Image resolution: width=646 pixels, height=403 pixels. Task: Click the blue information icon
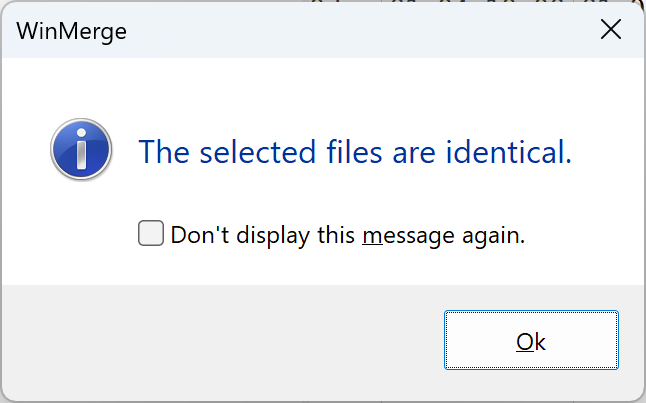(80, 153)
